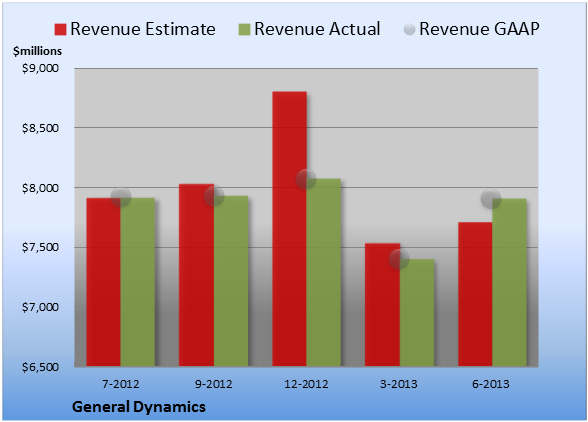Click the GAAP marker dot for 6-2013

point(491,198)
